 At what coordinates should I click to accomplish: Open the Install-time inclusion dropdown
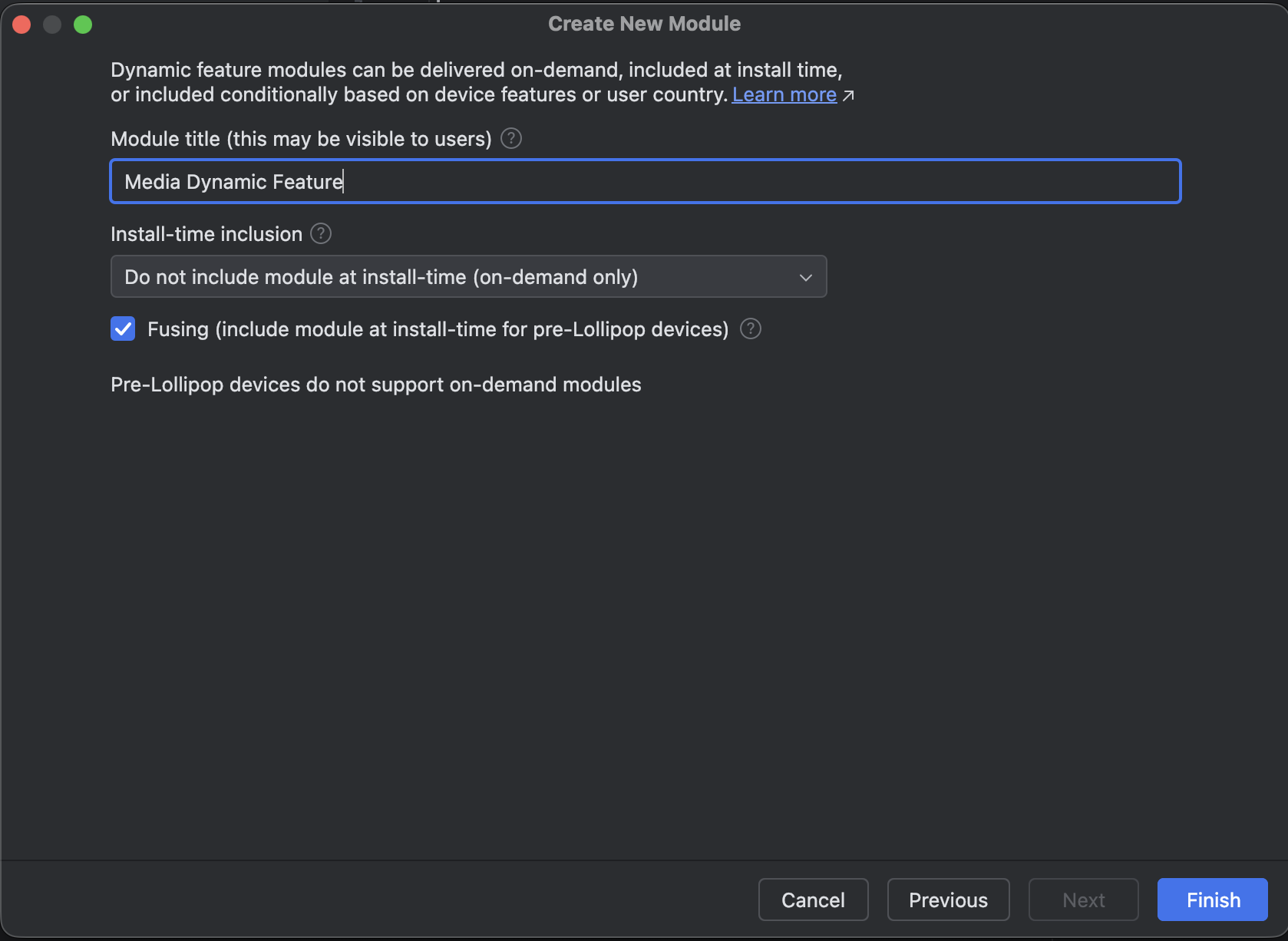coord(468,277)
